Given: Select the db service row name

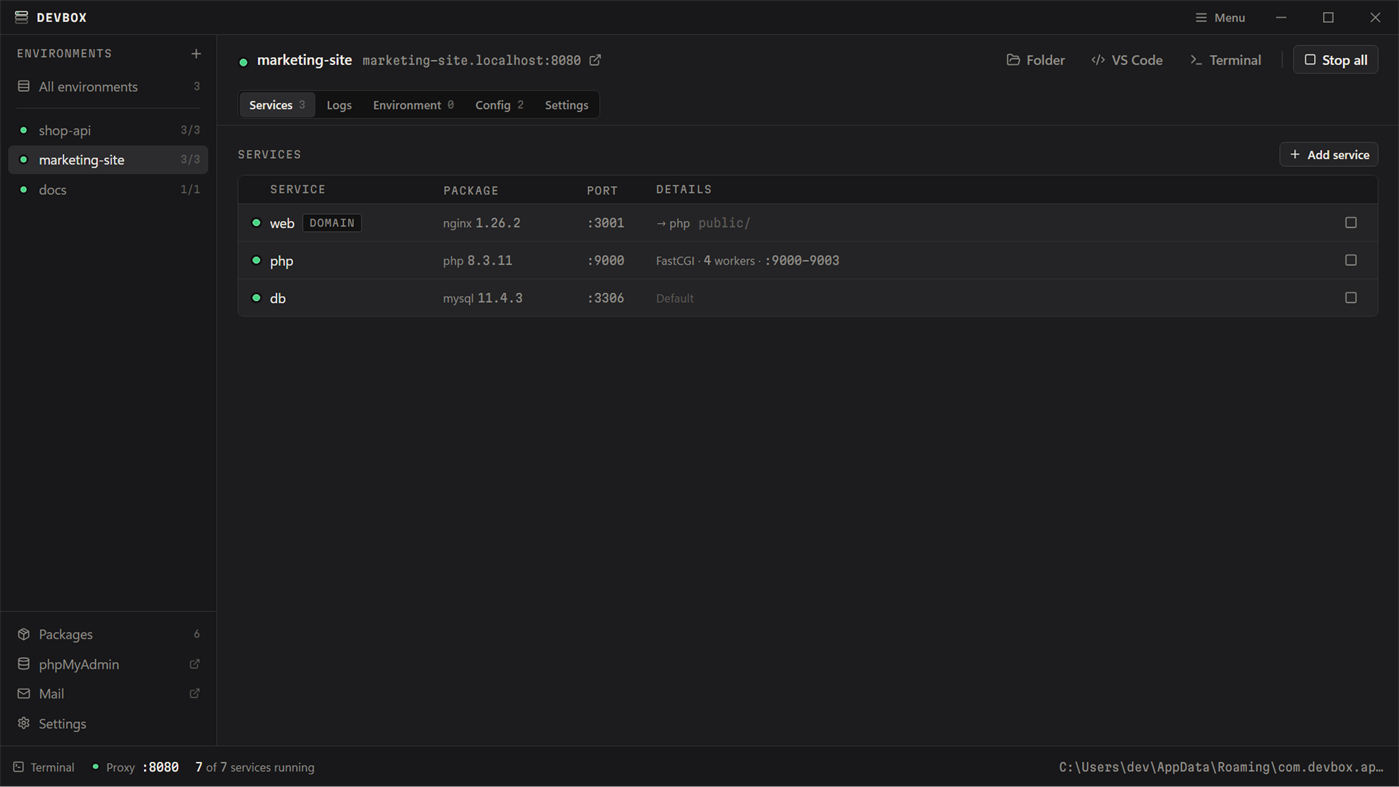Looking at the screenshot, I should [x=278, y=298].
